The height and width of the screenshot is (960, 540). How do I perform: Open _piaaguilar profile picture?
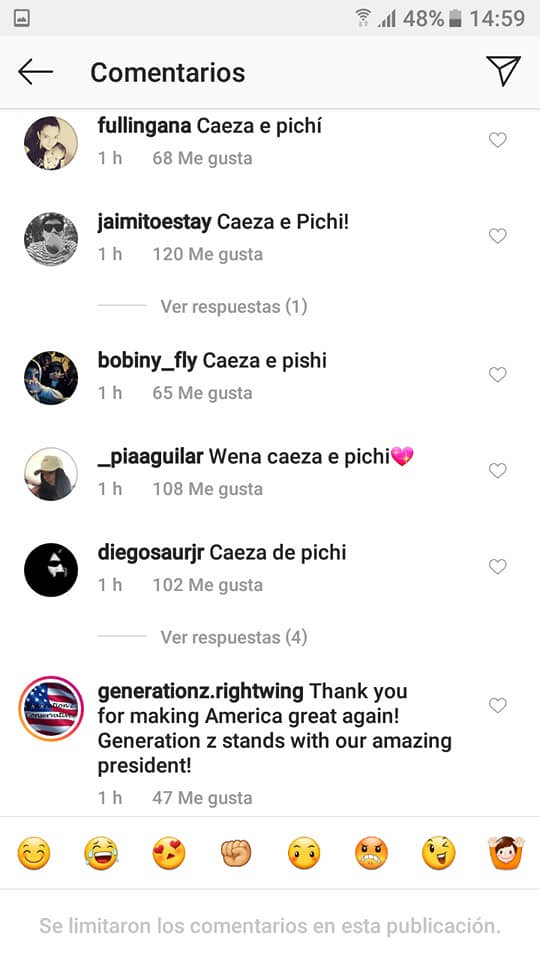tap(51, 474)
